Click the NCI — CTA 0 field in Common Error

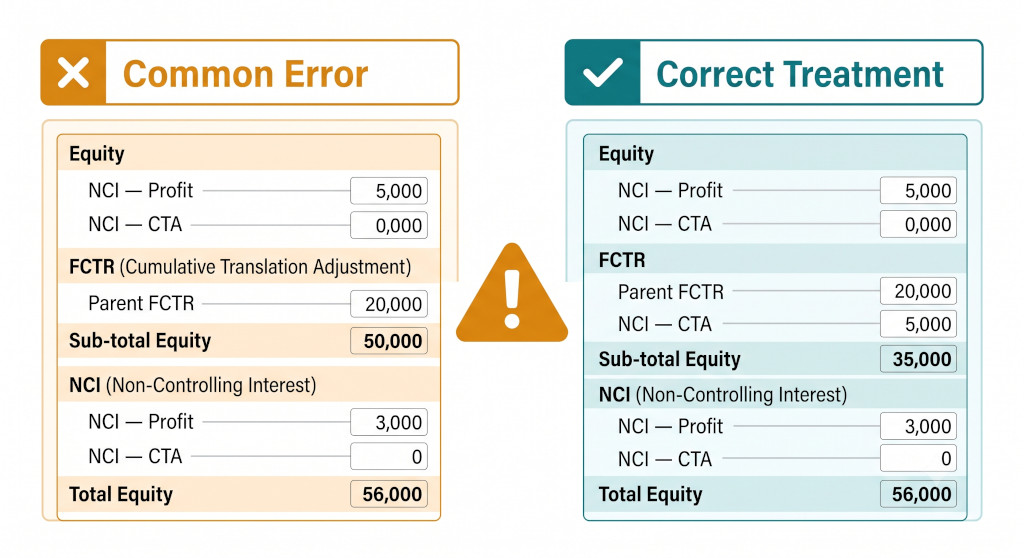pos(389,457)
